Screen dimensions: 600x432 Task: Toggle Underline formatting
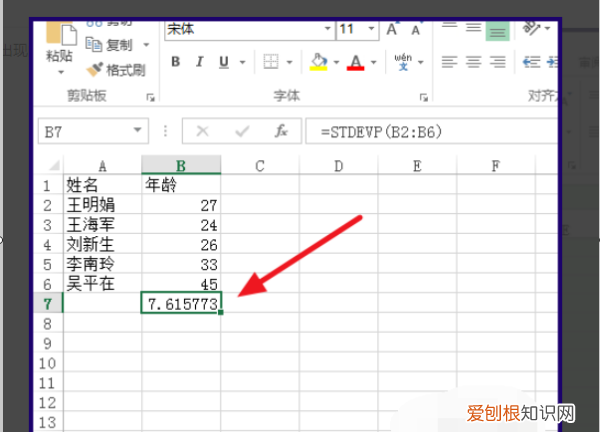[x=224, y=62]
